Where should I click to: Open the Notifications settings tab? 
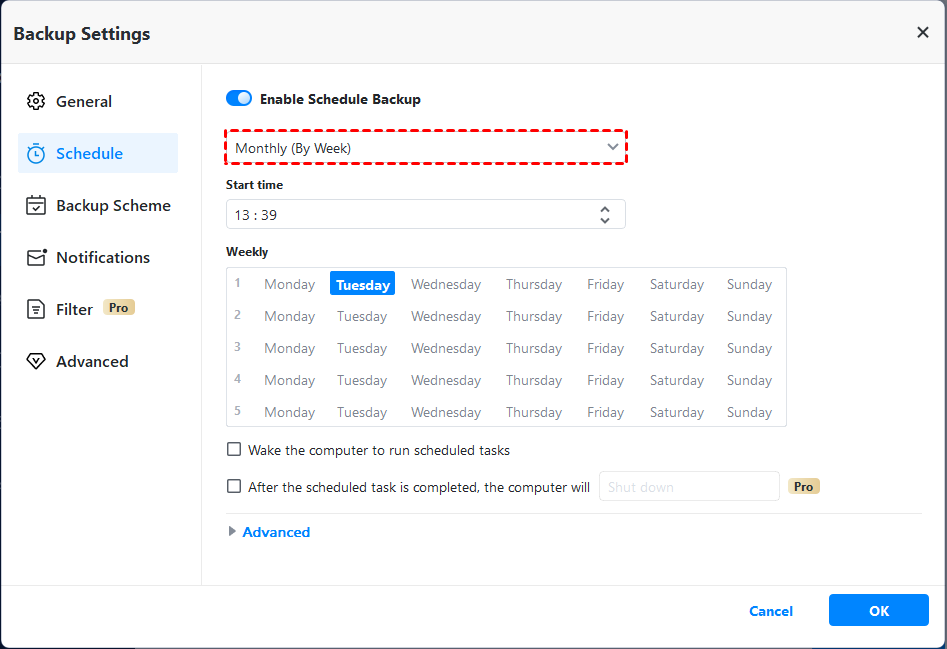(102, 257)
